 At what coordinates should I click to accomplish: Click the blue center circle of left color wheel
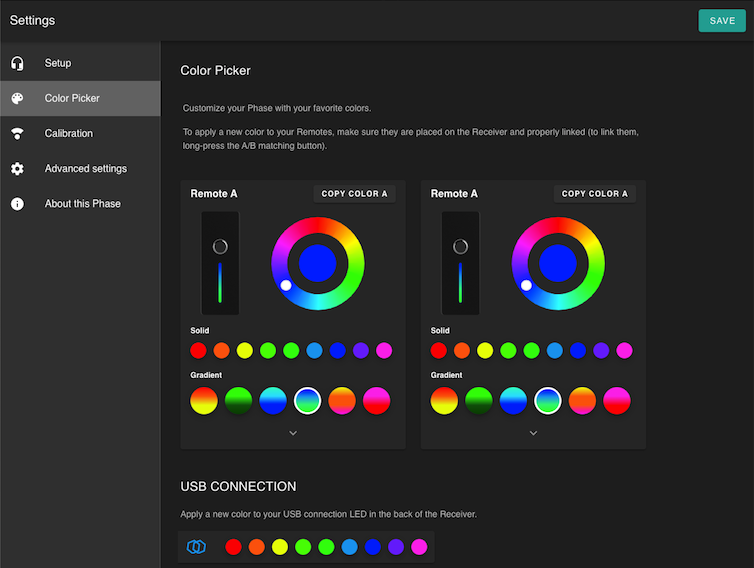click(x=317, y=263)
